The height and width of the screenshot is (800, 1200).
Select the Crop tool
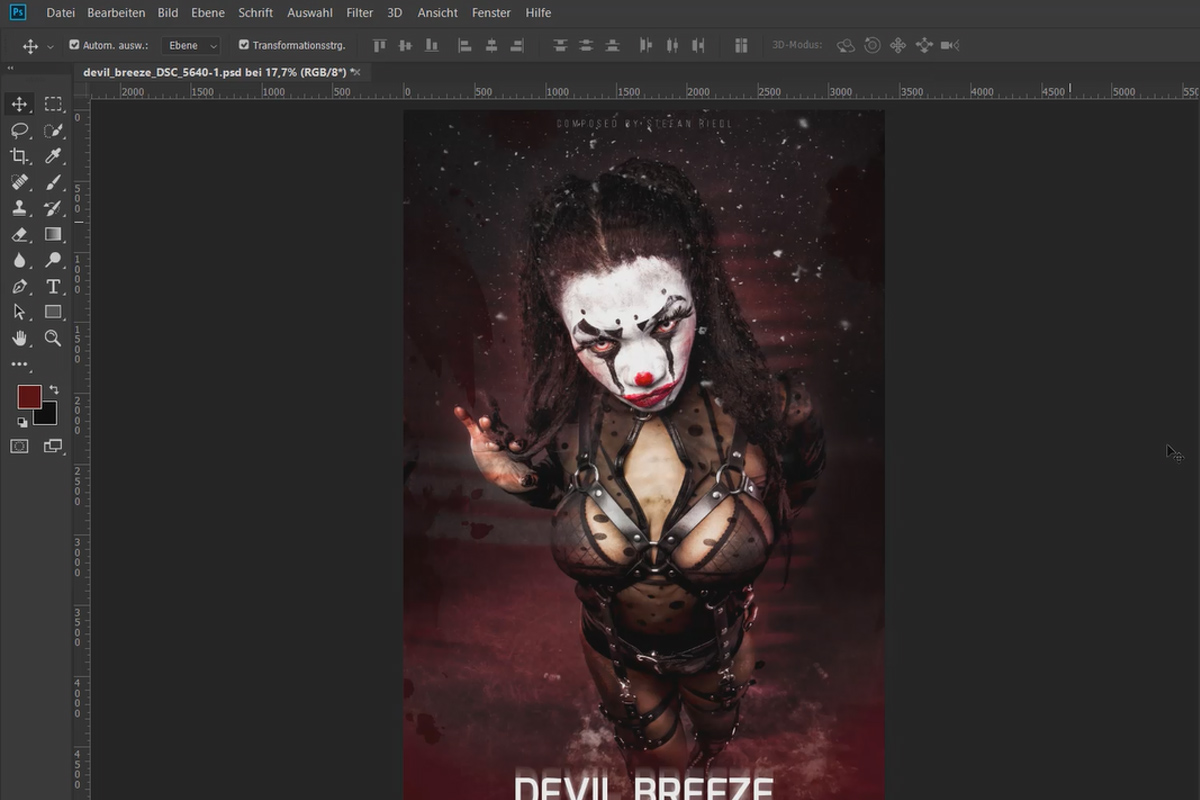point(19,156)
